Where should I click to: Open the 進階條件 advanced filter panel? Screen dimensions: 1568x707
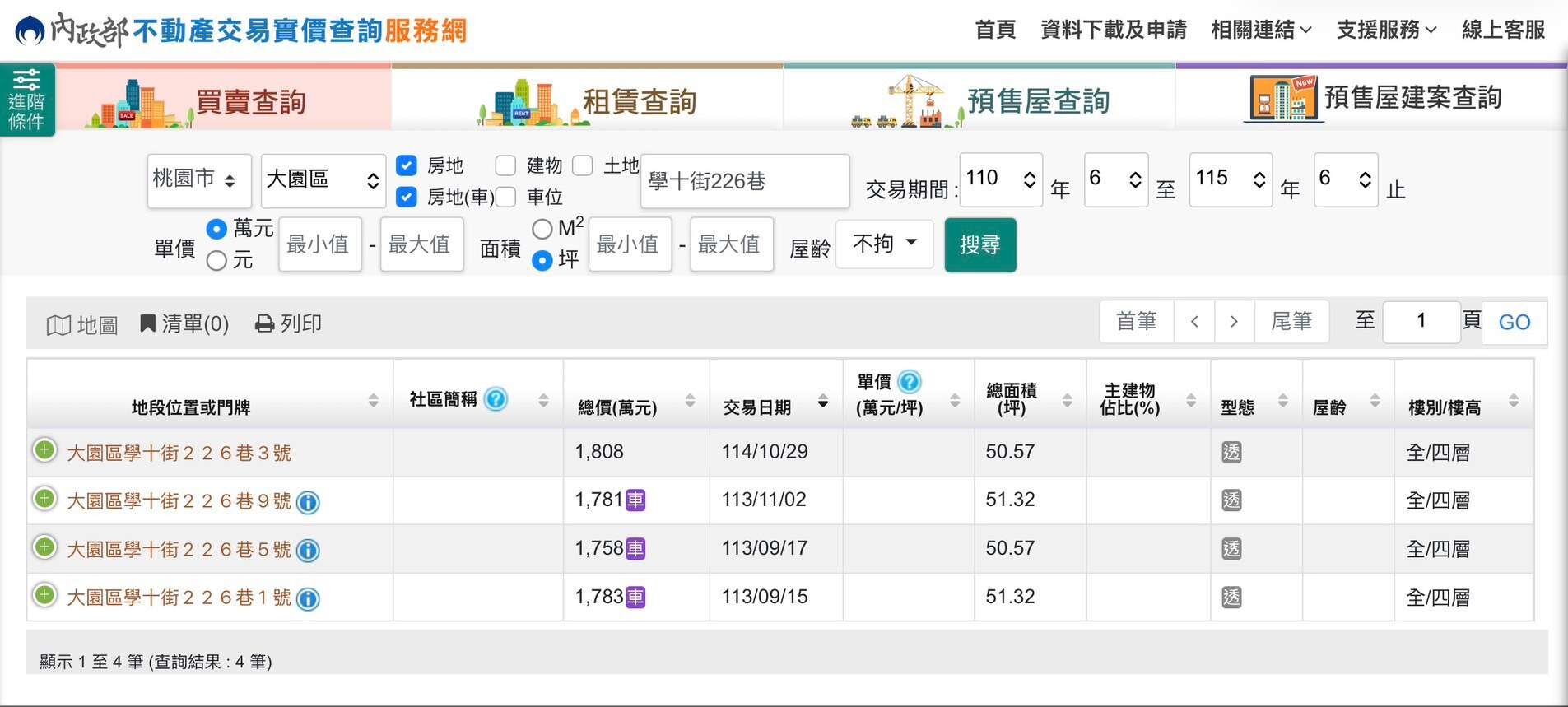pyautogui.click(x=27, y=100)
